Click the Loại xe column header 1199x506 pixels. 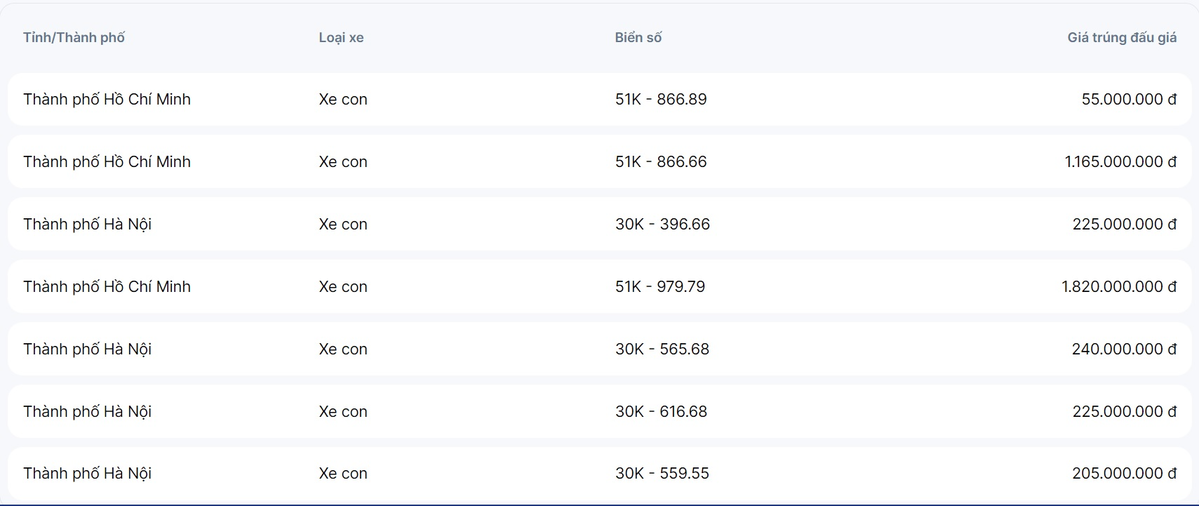tap(341, 38)
